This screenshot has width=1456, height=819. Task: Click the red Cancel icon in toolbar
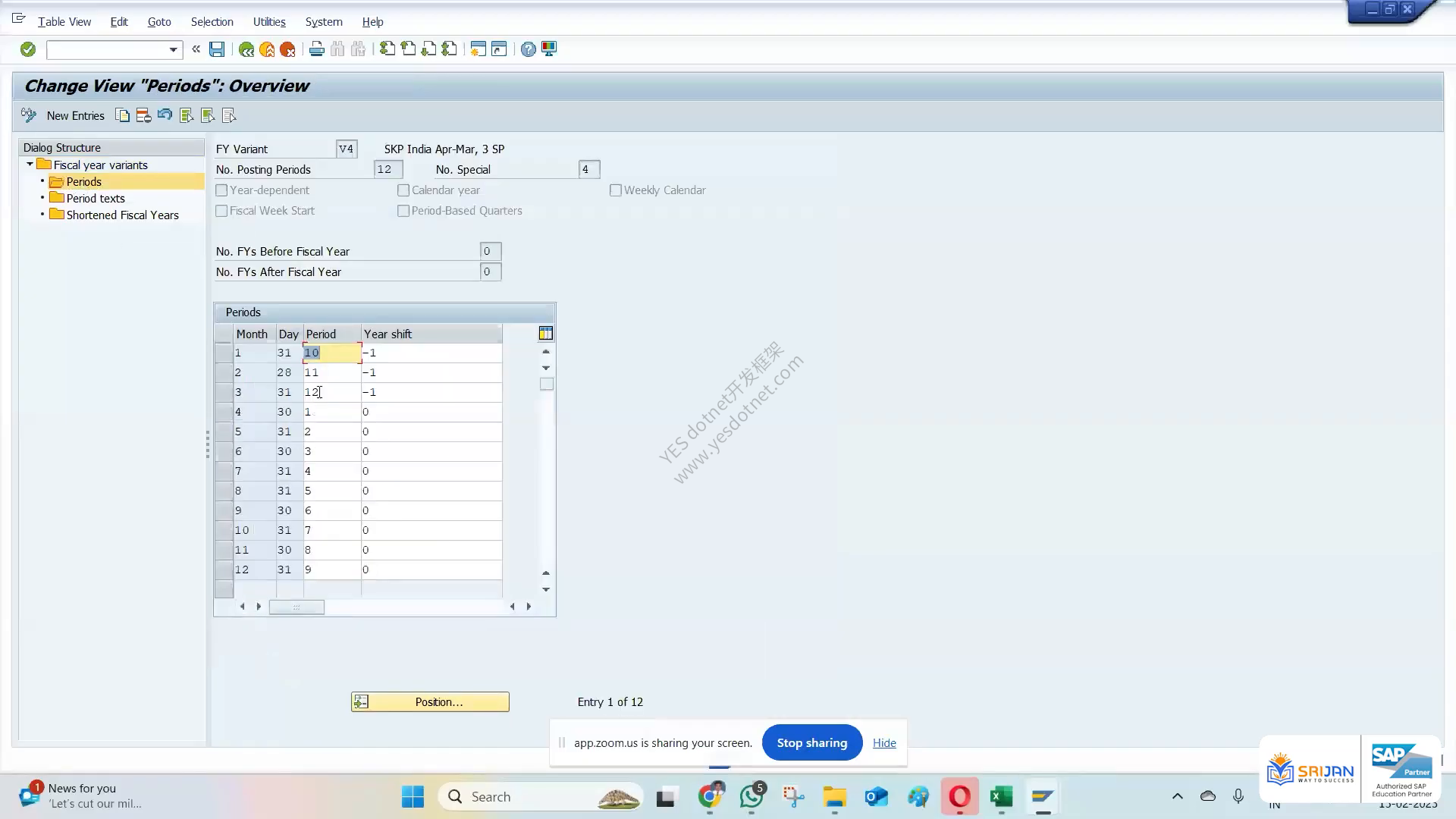coord(287,49)
